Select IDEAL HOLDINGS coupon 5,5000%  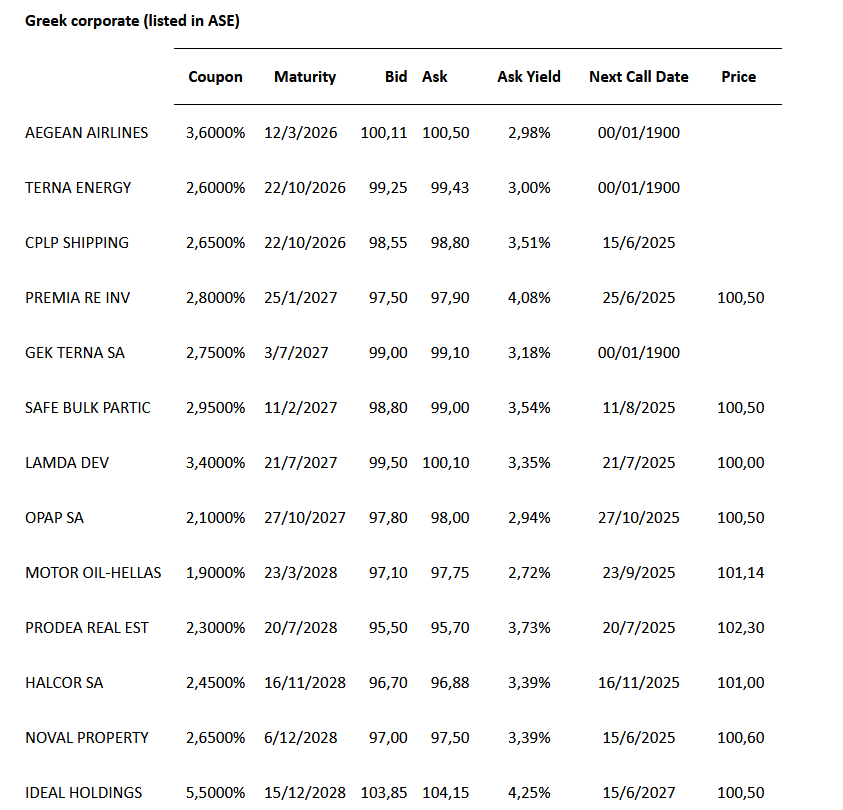click(x=215, y=793)
